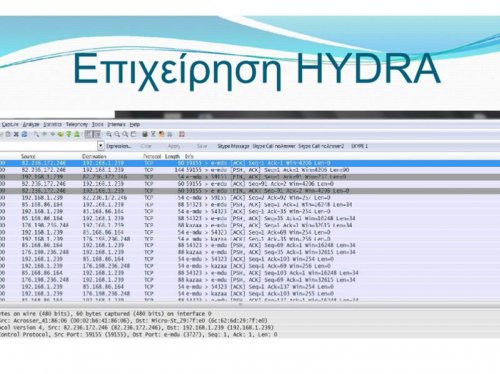
Task: Click the Reload capture file blue icon
Action: (x=24, y=134)
